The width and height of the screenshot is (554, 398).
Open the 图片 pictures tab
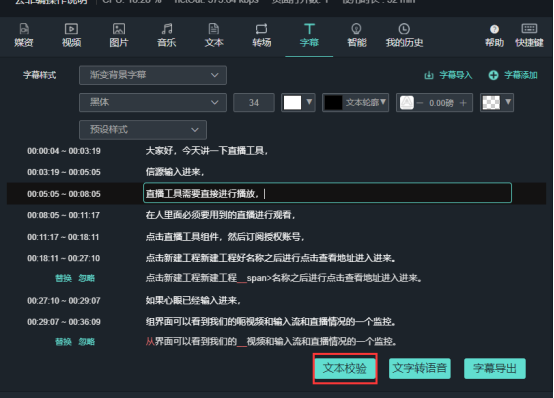(x=119, y=35)
